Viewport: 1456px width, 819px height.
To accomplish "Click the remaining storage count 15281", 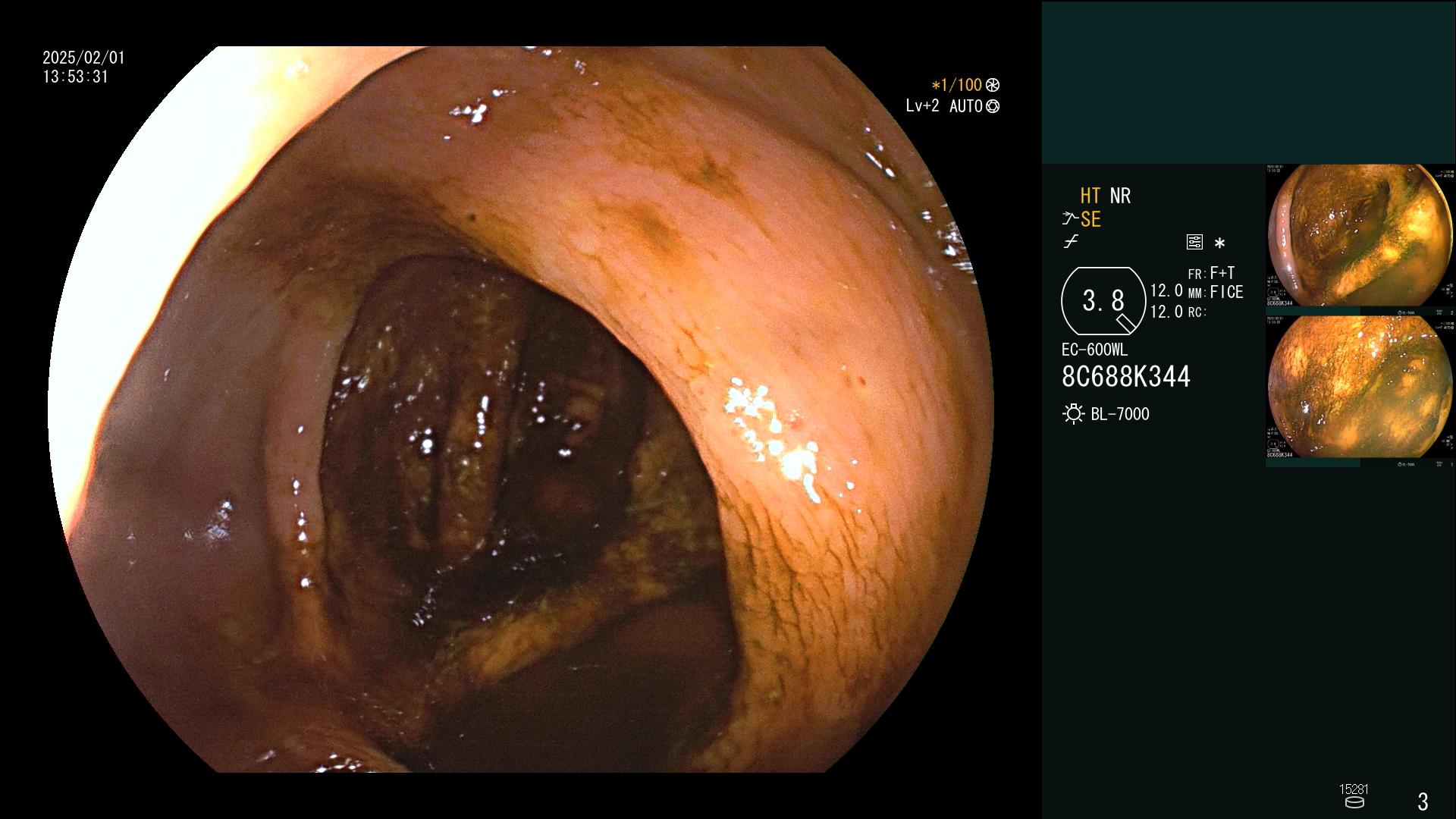I will click(1354, 789).
